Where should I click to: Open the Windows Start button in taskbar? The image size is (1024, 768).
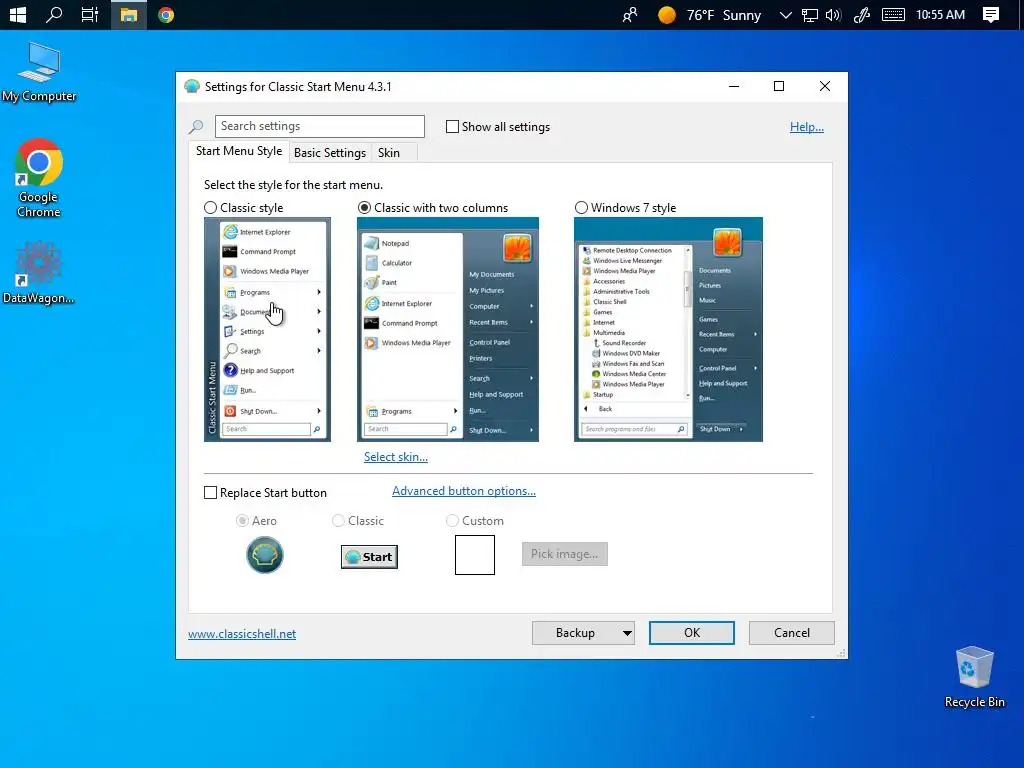point(18,14)
